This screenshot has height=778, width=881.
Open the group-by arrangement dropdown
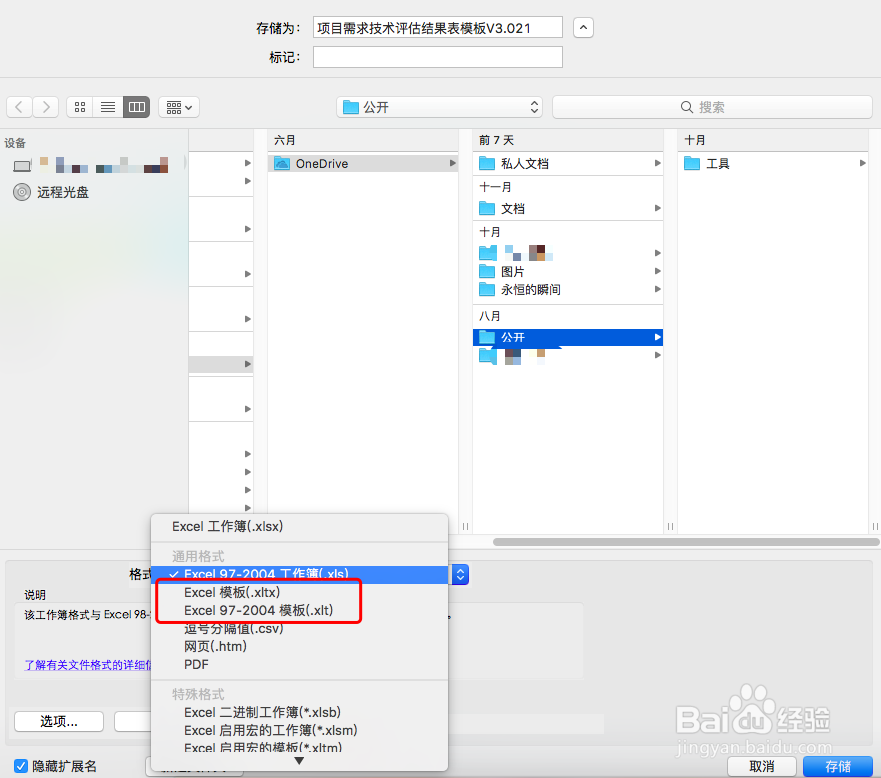(179, 107)
